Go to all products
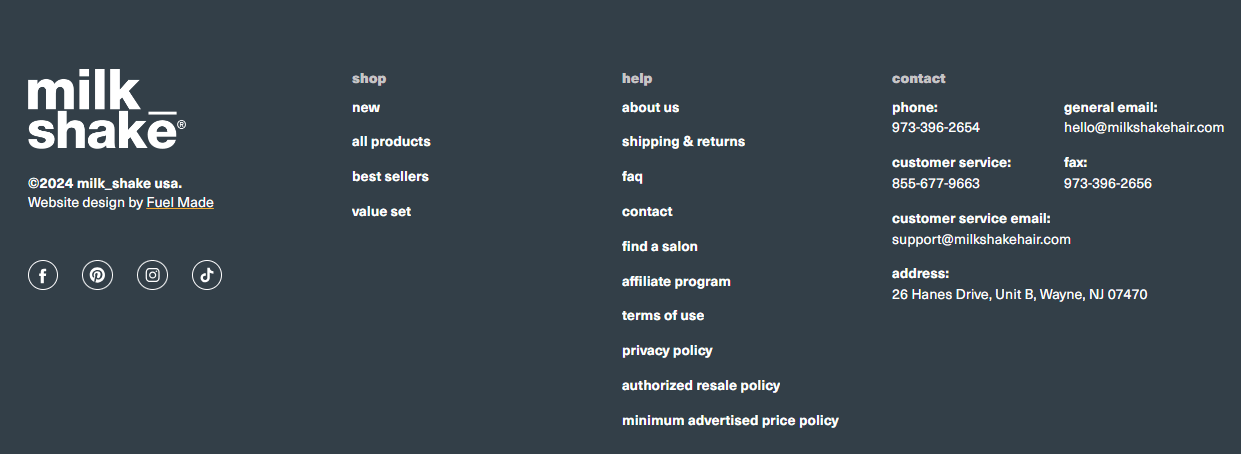This screenshot has width=1241, height=454. (391, 142)
